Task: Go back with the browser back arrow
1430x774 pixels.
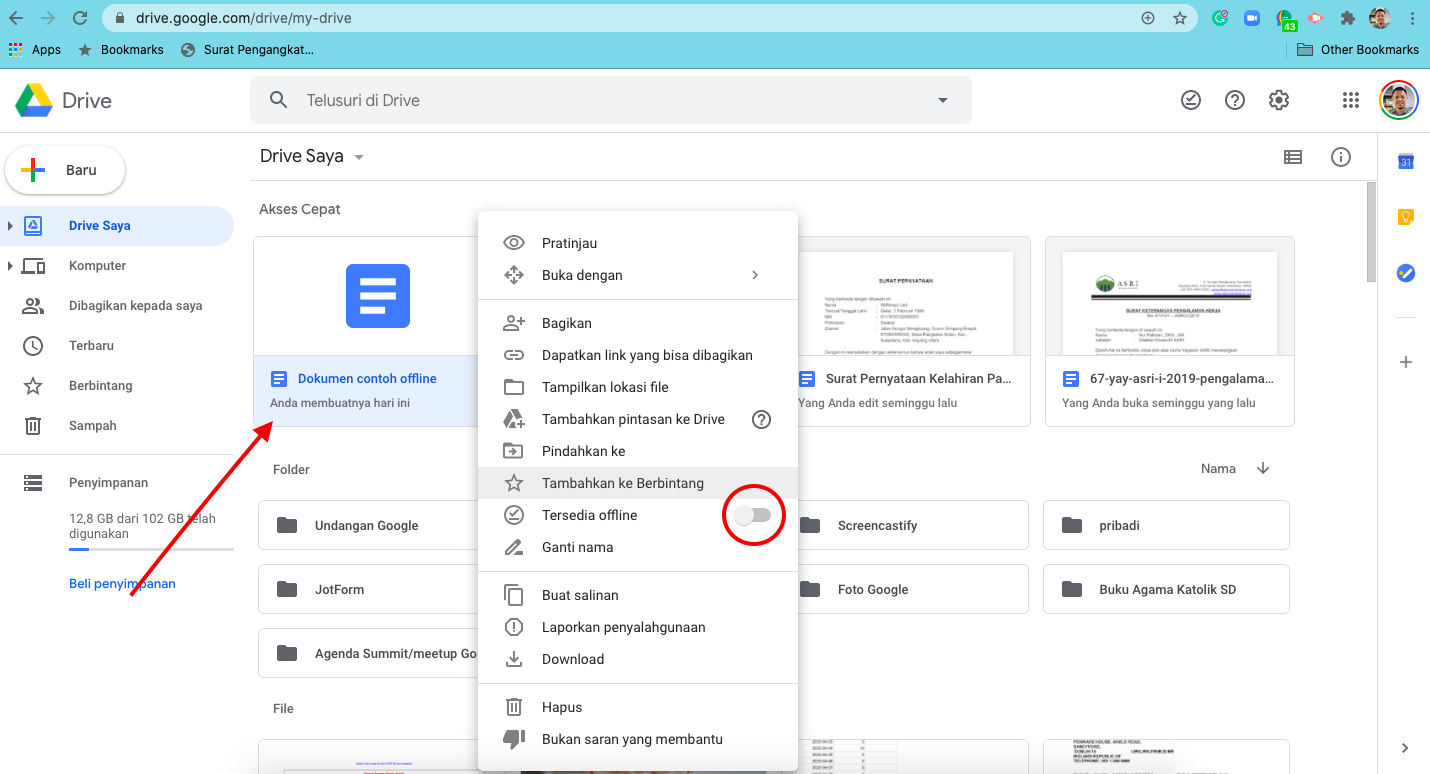Action: tap(15, 18)
